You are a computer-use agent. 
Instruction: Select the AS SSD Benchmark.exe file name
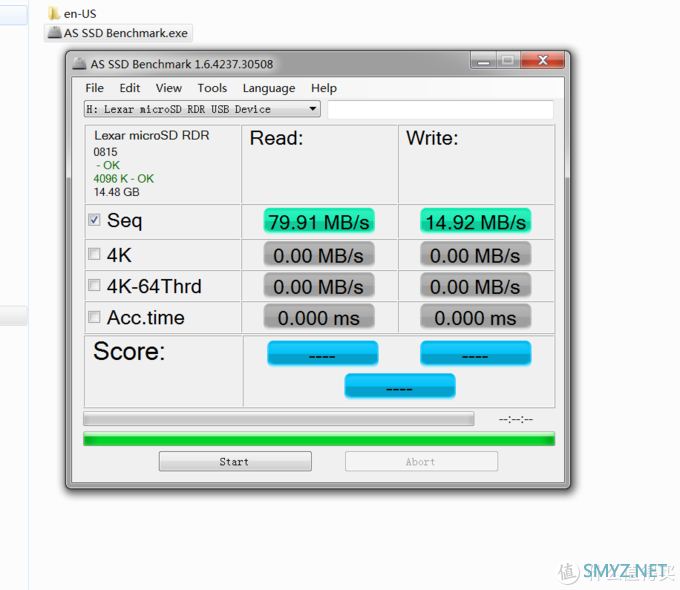(x=126, y=33)
